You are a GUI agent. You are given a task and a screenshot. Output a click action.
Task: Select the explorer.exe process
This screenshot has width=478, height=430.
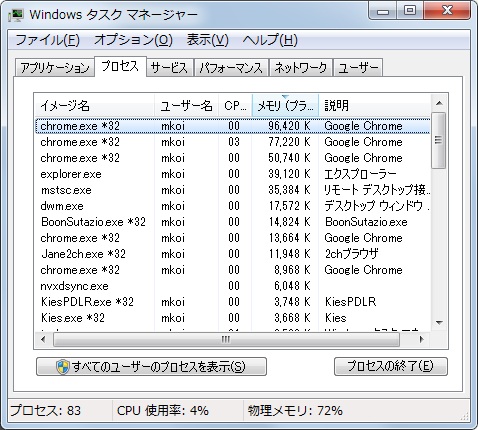[233, 174]
